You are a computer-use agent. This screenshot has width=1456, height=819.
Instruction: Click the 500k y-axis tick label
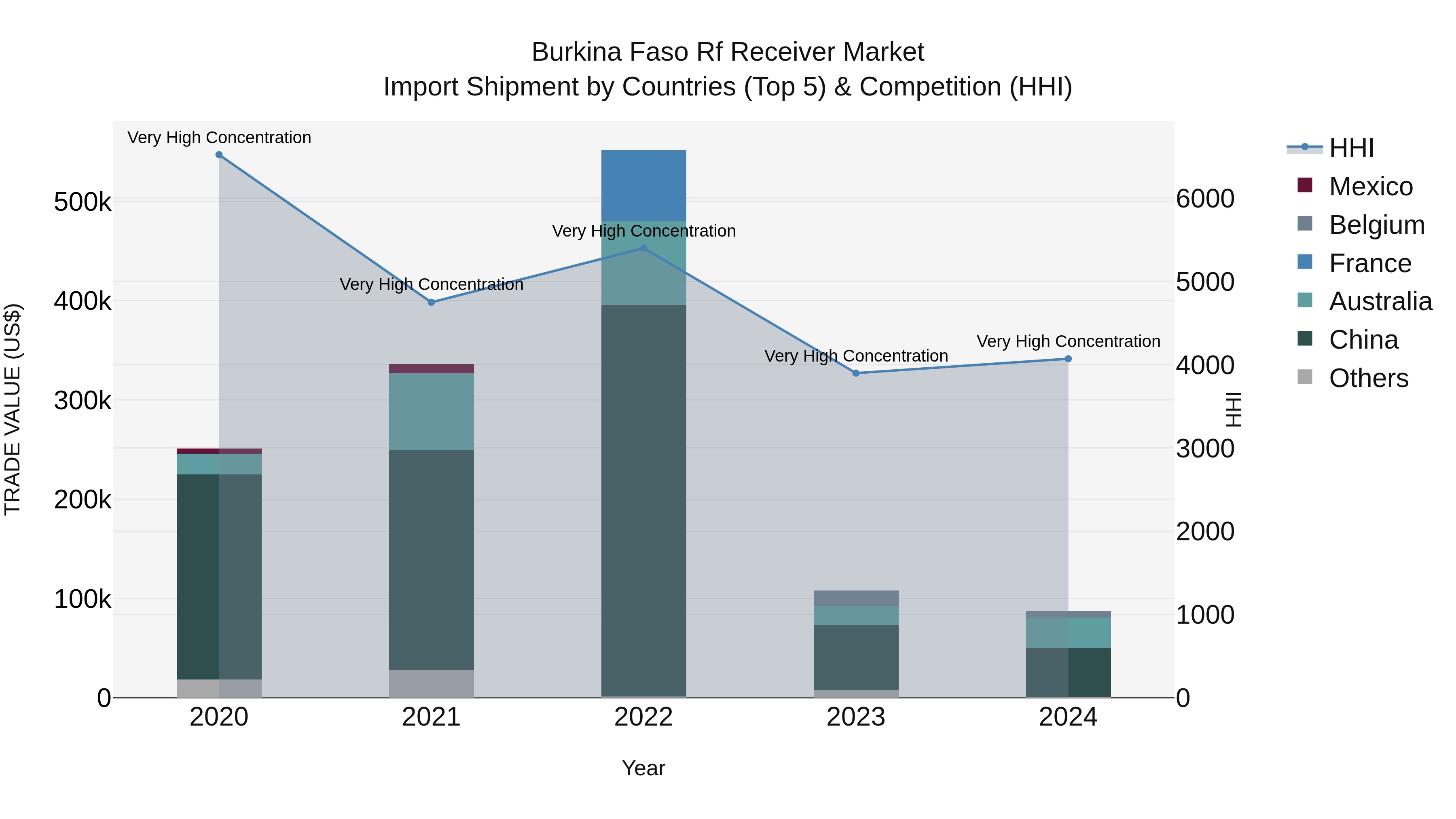point(83,202)
